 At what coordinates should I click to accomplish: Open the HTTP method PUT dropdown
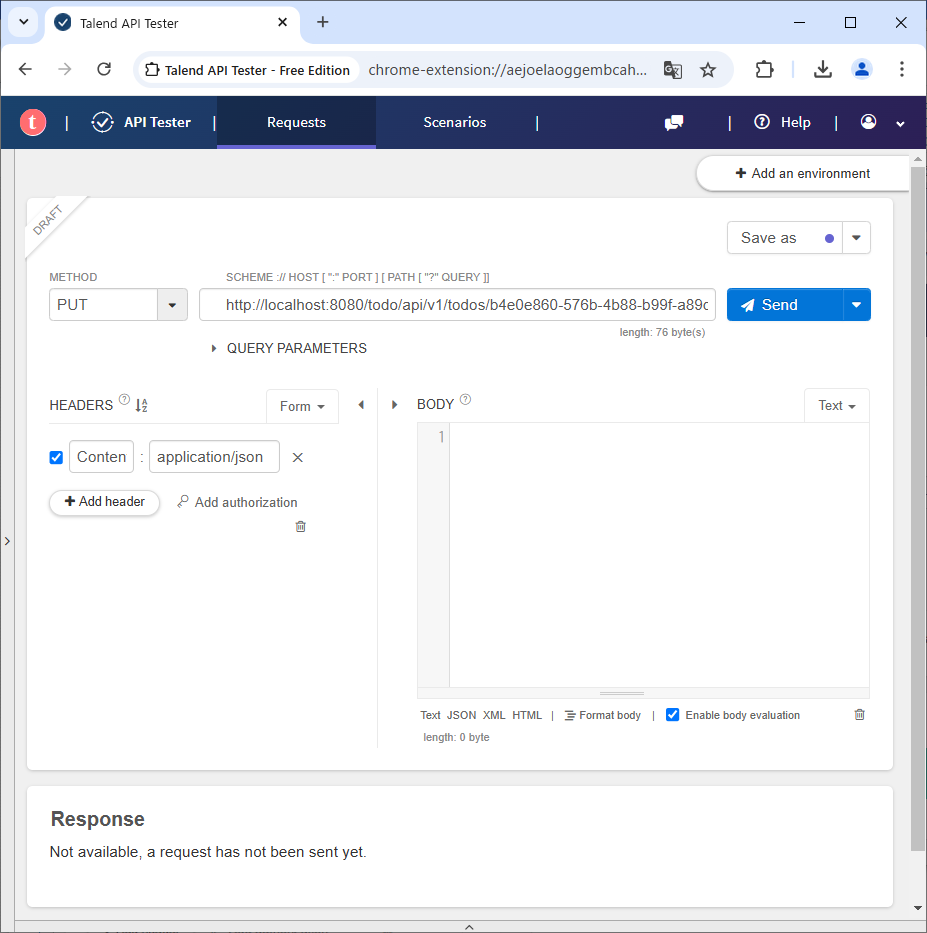coord(172,305)
